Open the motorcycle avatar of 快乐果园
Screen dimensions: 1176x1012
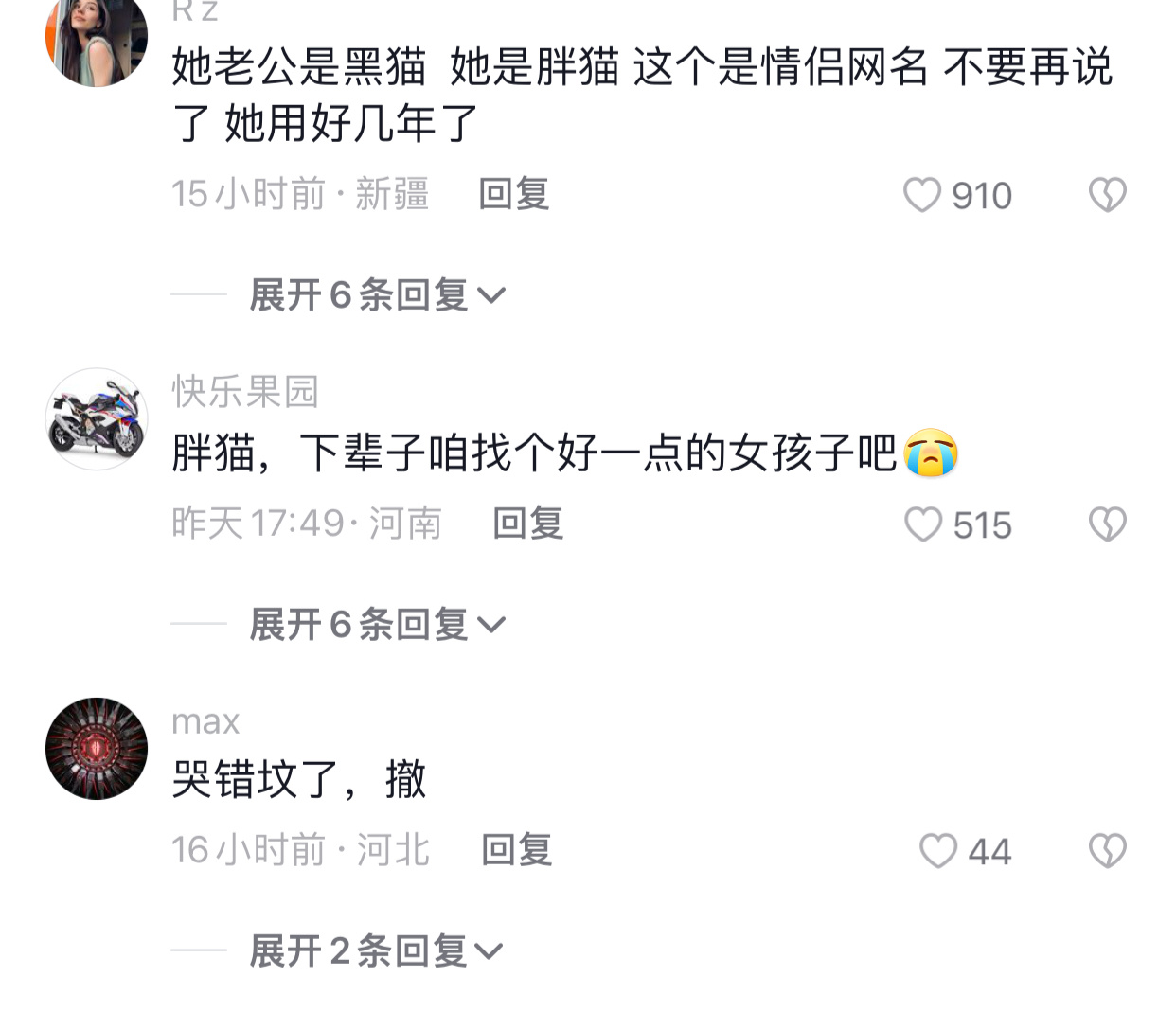pyautogui.click(x=97, y=419)
